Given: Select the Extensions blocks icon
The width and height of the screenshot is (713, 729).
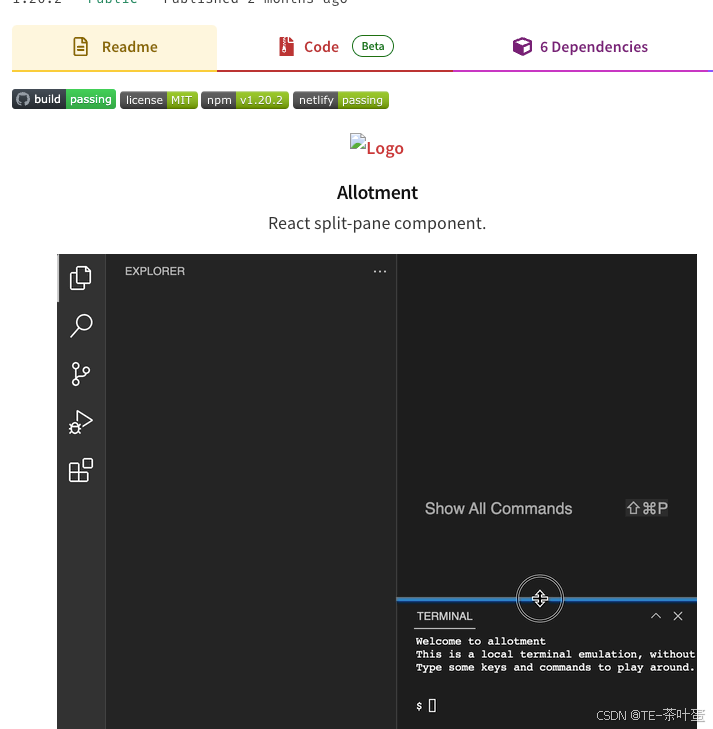Looking at the screenshot, I should 81,470.
